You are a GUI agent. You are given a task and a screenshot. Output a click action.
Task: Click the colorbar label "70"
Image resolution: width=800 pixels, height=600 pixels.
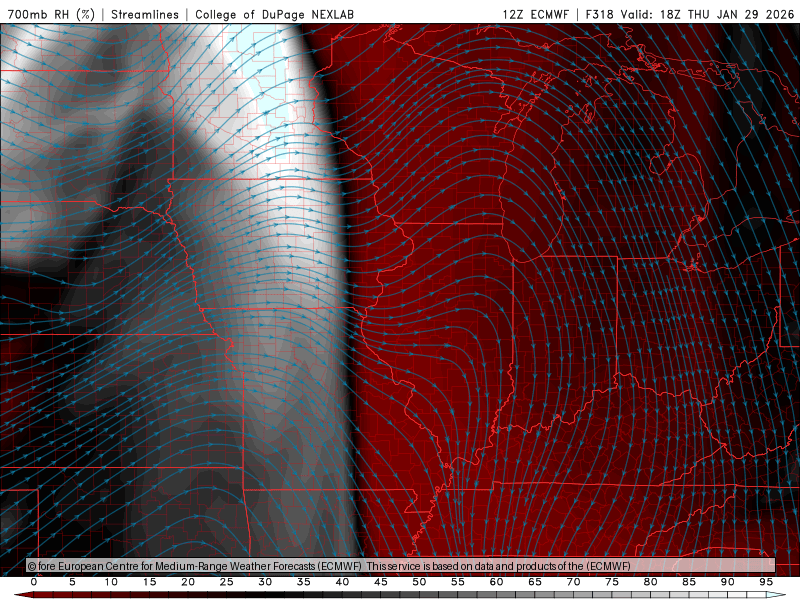[x=573, y=582]
